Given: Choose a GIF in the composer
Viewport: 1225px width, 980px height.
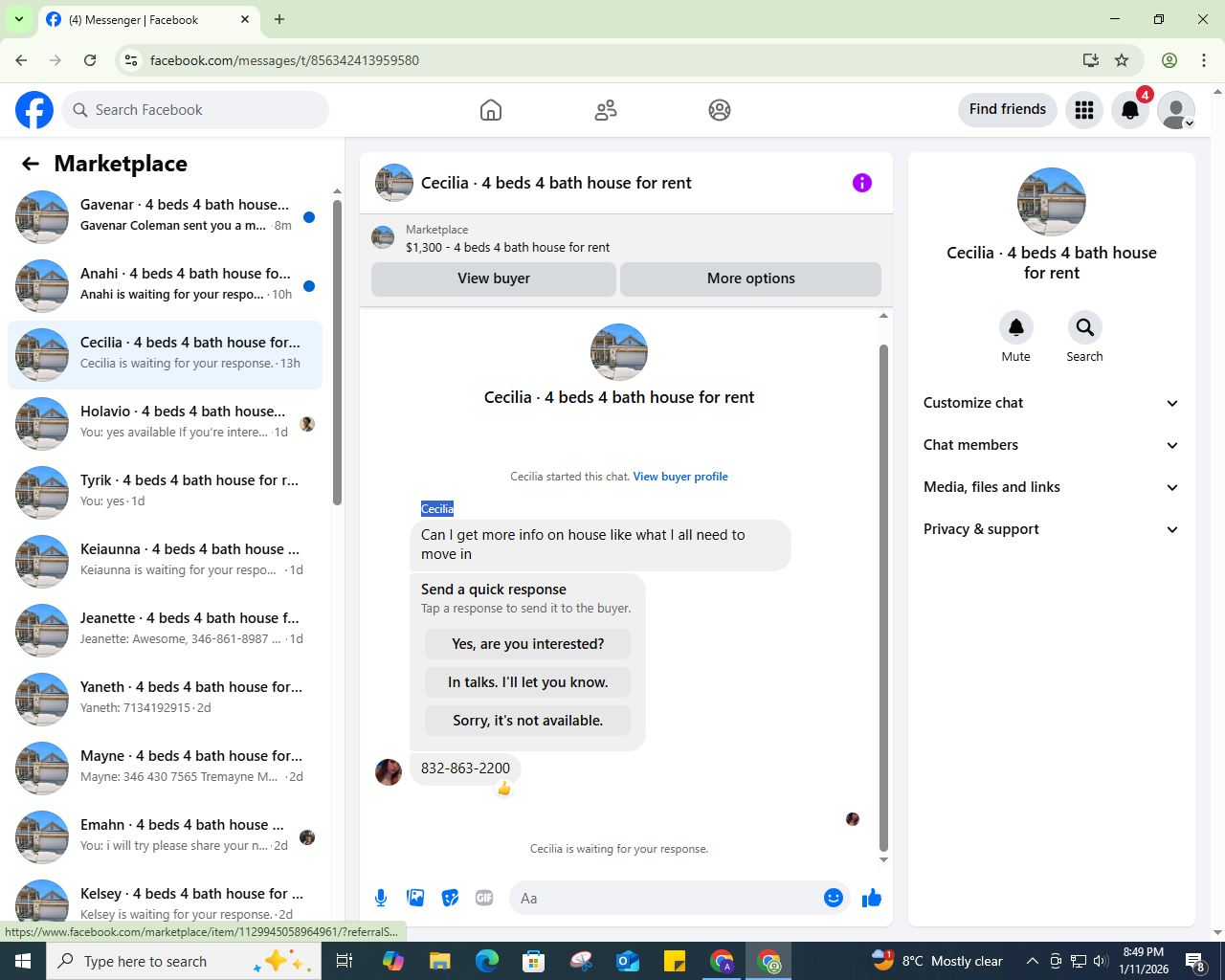Looking at the screenshot, I should click(484, 898).
